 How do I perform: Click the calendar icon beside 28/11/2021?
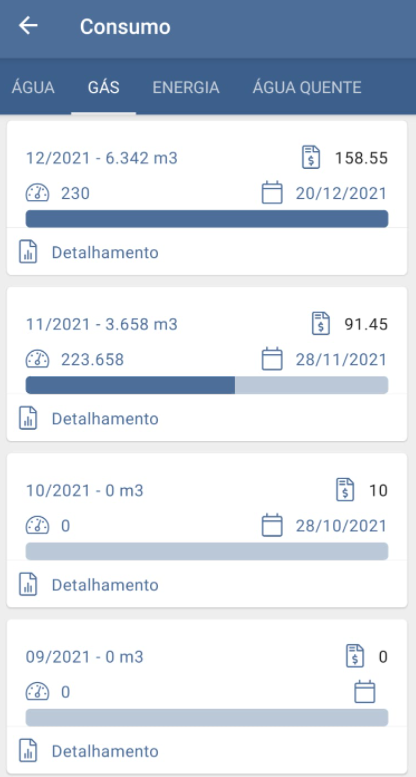272,359
